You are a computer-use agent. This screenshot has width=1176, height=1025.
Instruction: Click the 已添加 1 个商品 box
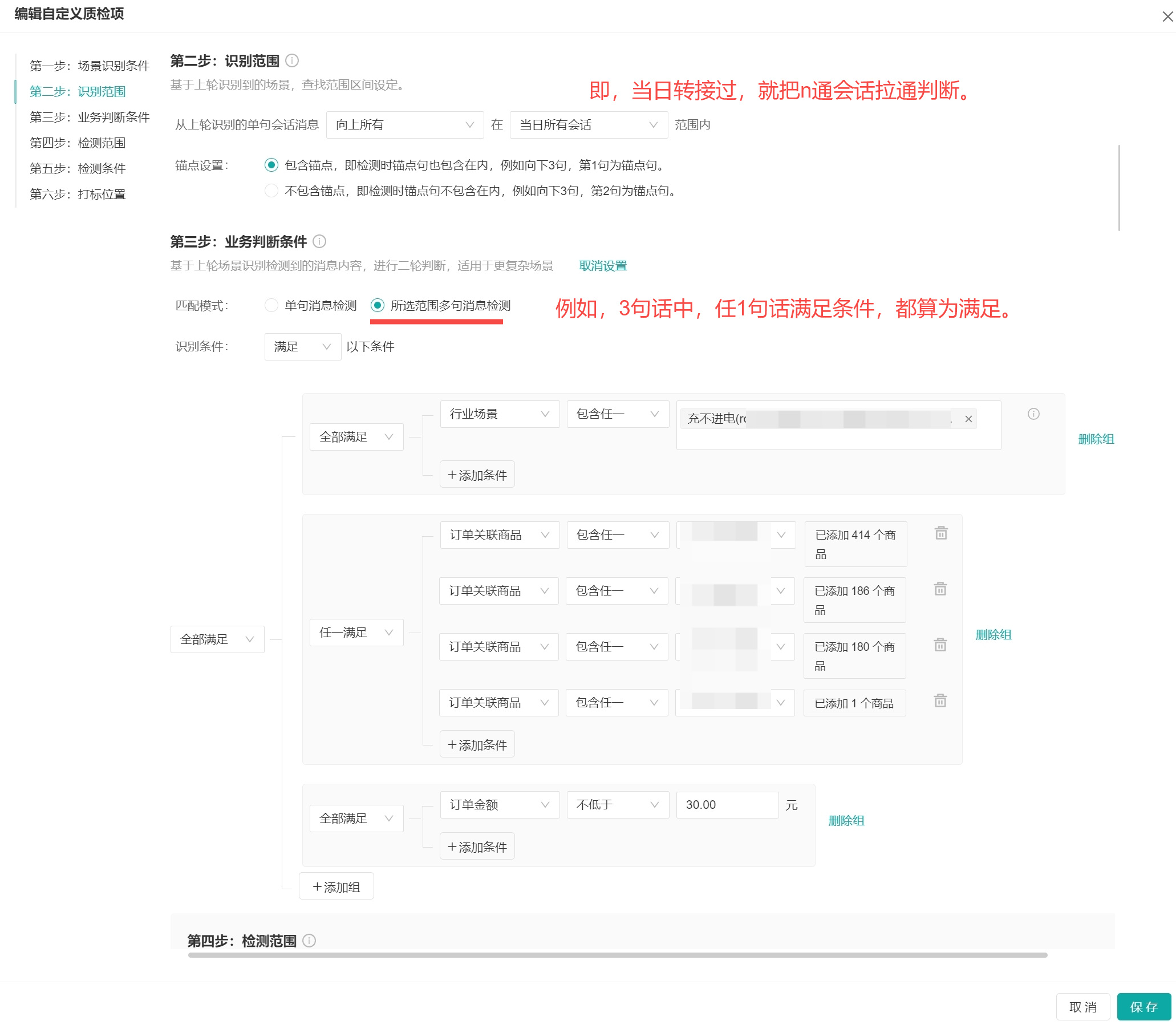point(854,703)
